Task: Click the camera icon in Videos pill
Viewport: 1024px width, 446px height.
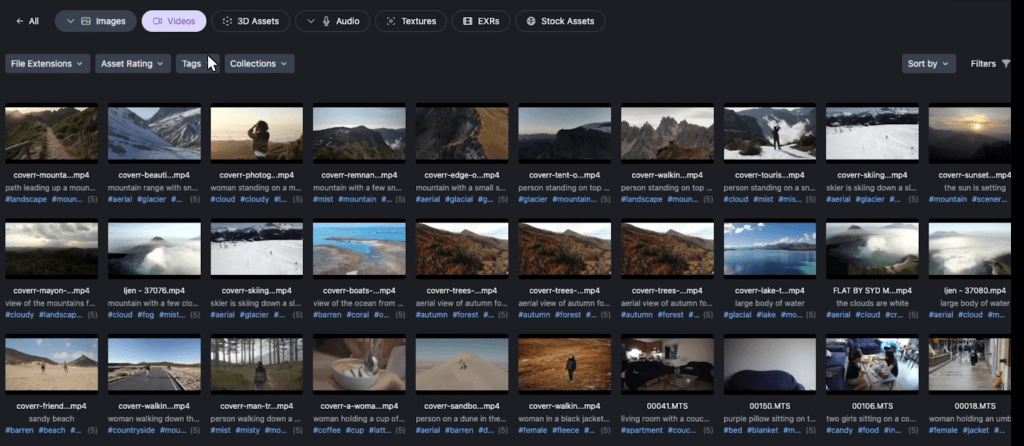Action: (158, 20)
